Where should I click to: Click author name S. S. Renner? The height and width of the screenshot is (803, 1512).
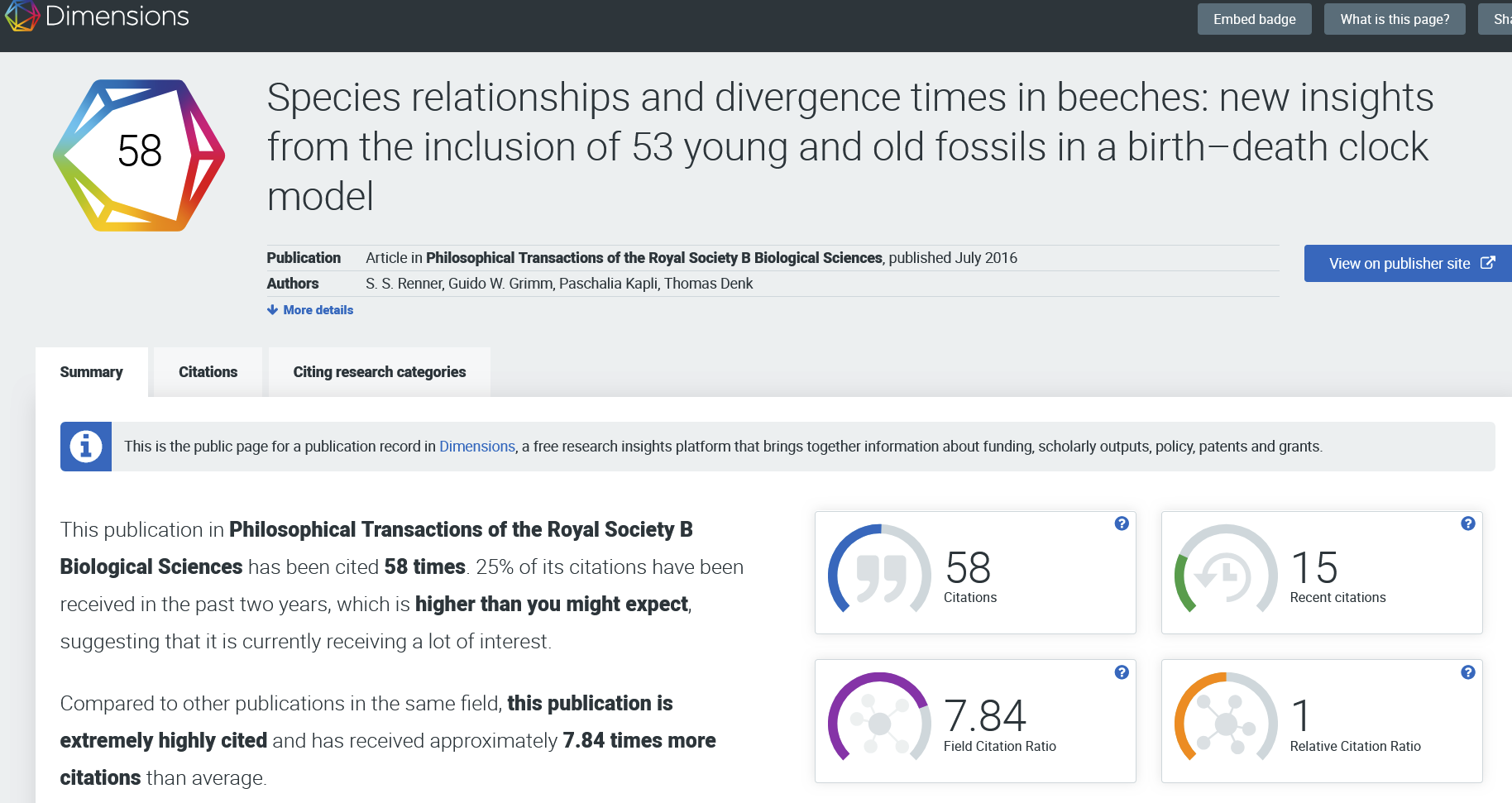(x=404, y=284)
